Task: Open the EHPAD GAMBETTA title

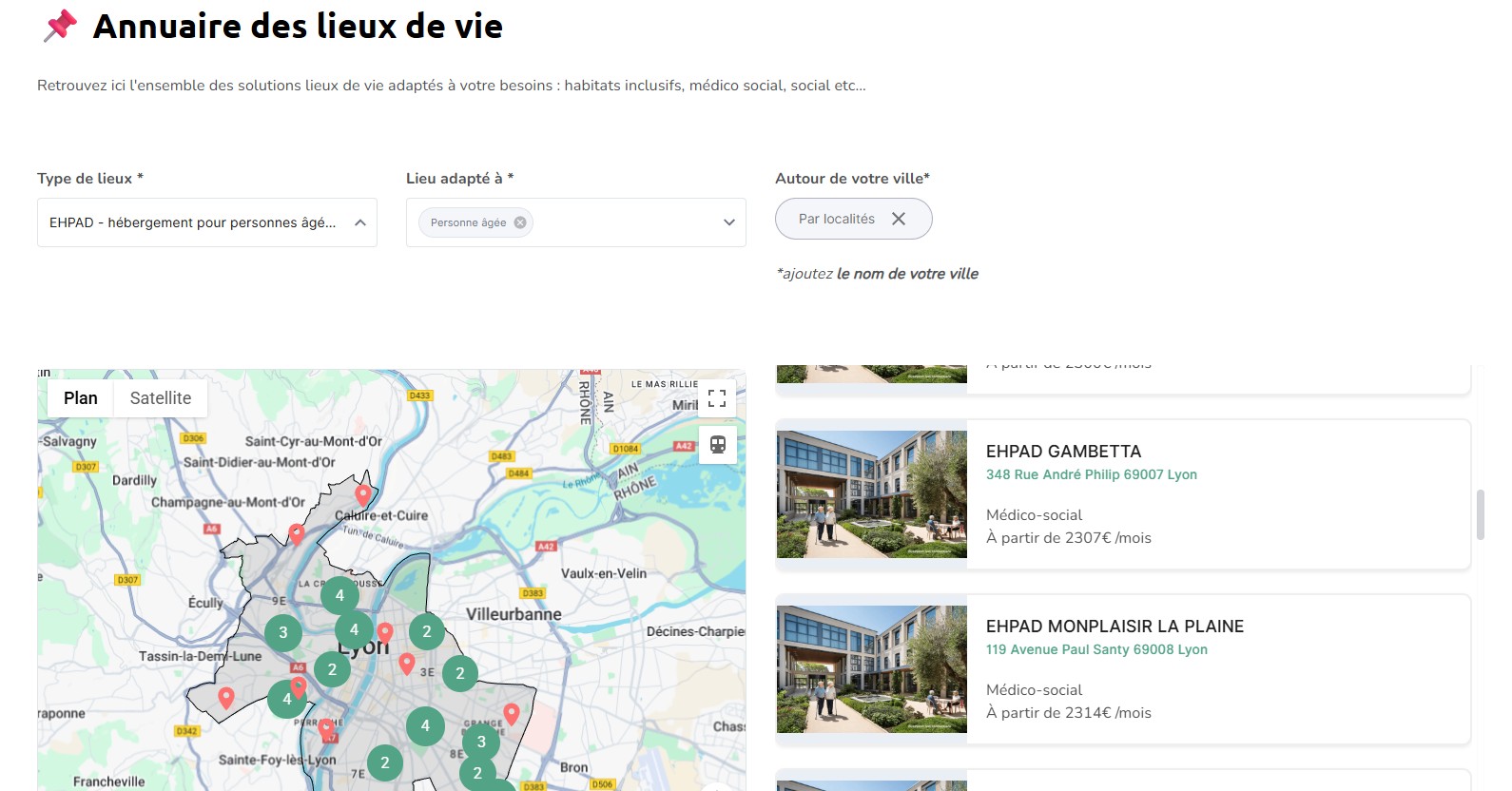Action: pyautogui.click(x=1063, y=452)
